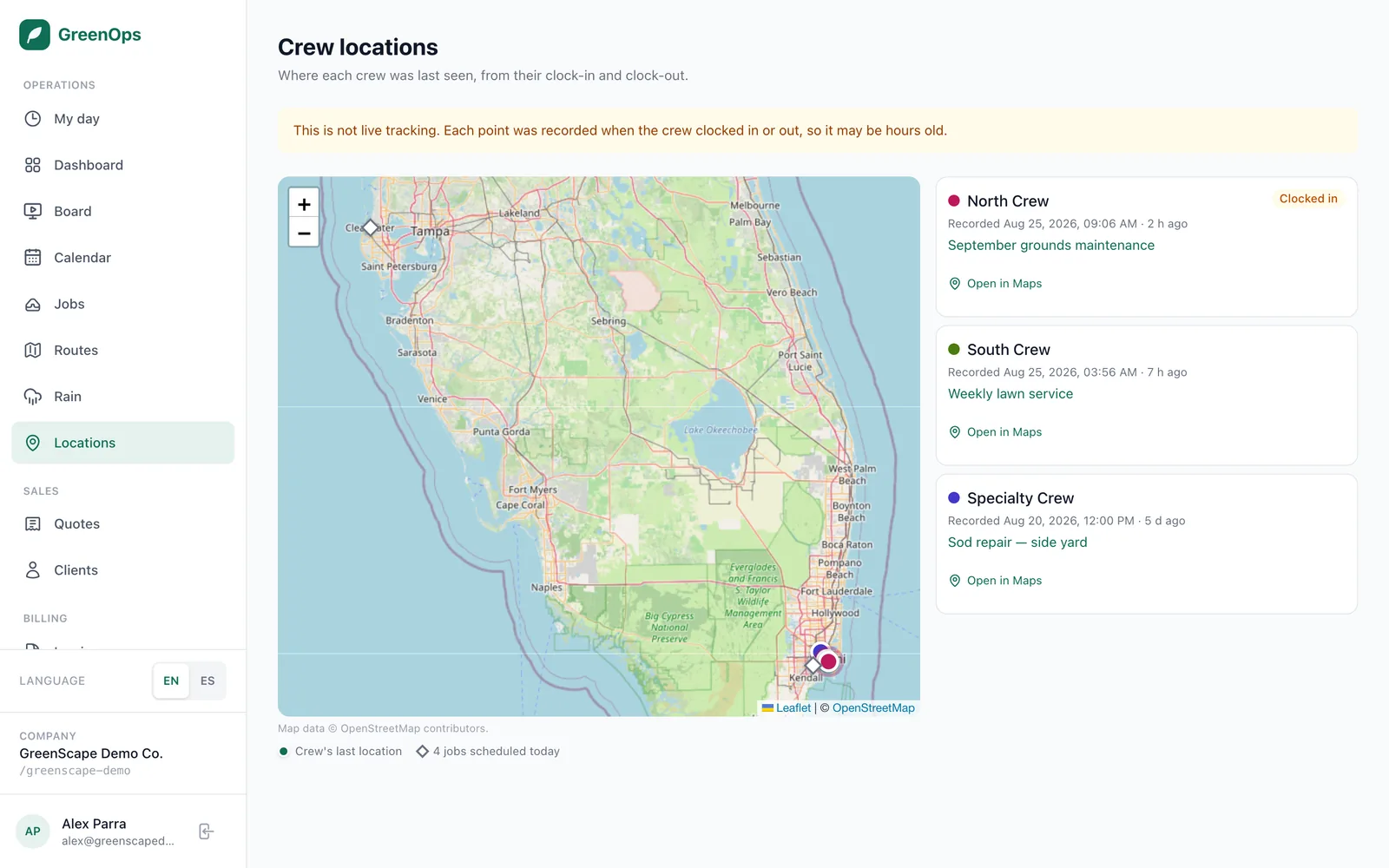The height and width of the screenshot is (868, 1389).
Task: Click the pin icon in North Crew card
Action: pyautogui.click(x=955, y=284)
